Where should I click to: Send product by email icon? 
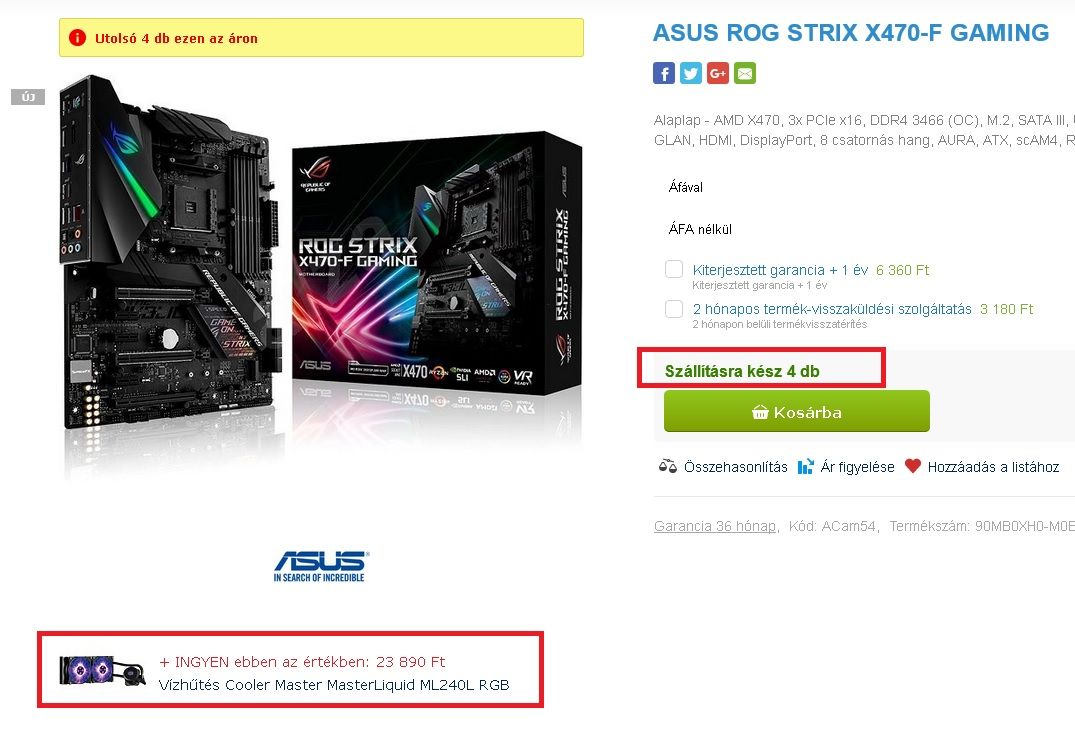click(x=745, y=73)
